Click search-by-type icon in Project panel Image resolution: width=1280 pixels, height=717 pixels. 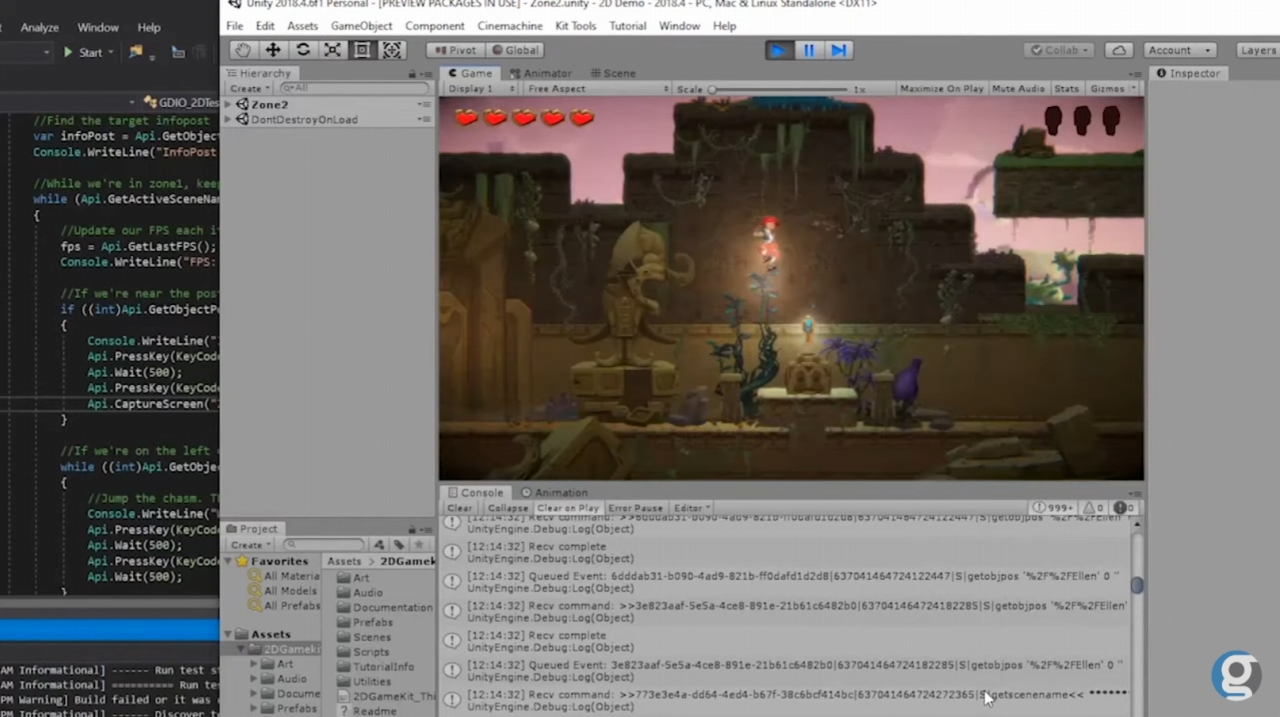(x=379, y=545)
